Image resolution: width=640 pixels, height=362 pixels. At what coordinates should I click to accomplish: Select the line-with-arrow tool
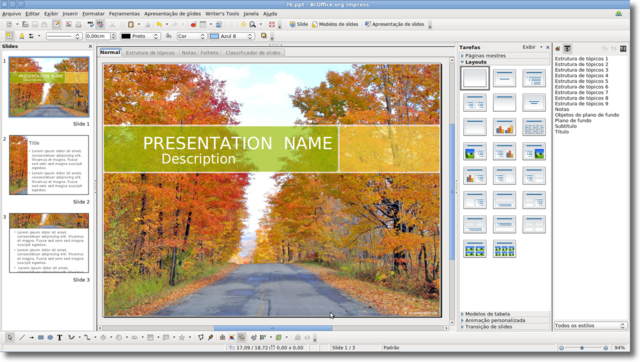[x=31, y=338]
